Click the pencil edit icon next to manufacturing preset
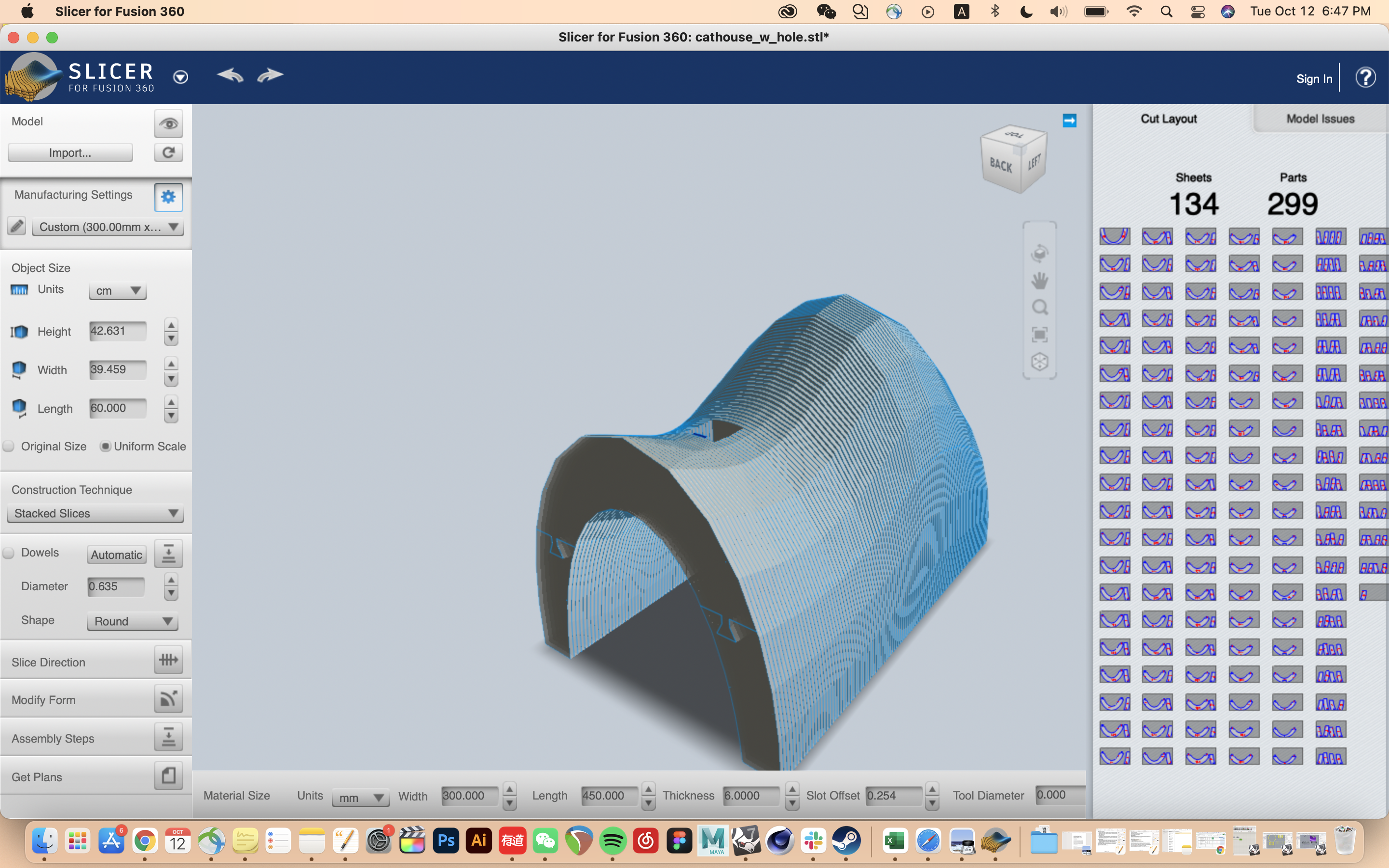This screenshot has width=1389, height=868. [17, 226]
